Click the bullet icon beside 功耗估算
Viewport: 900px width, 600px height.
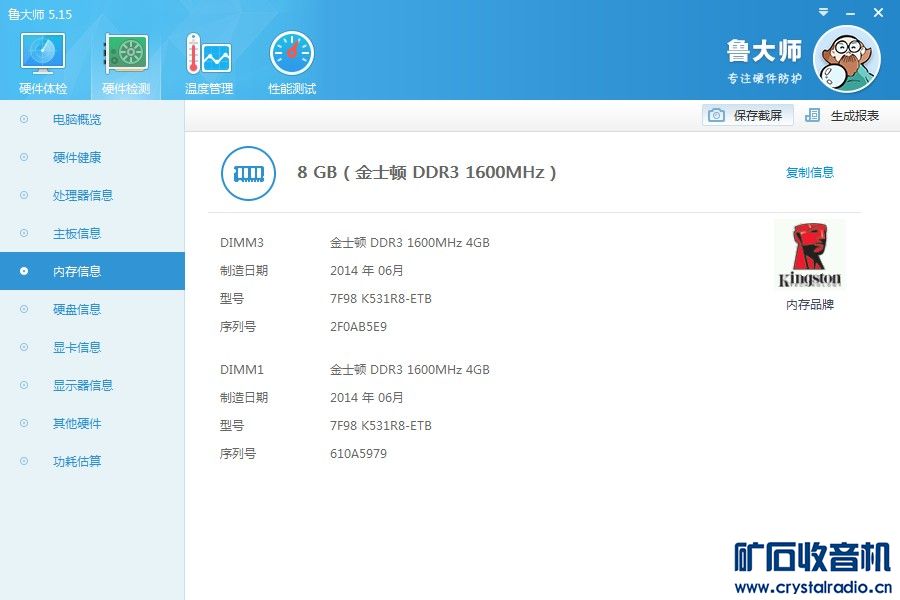(x=24, y=461)
